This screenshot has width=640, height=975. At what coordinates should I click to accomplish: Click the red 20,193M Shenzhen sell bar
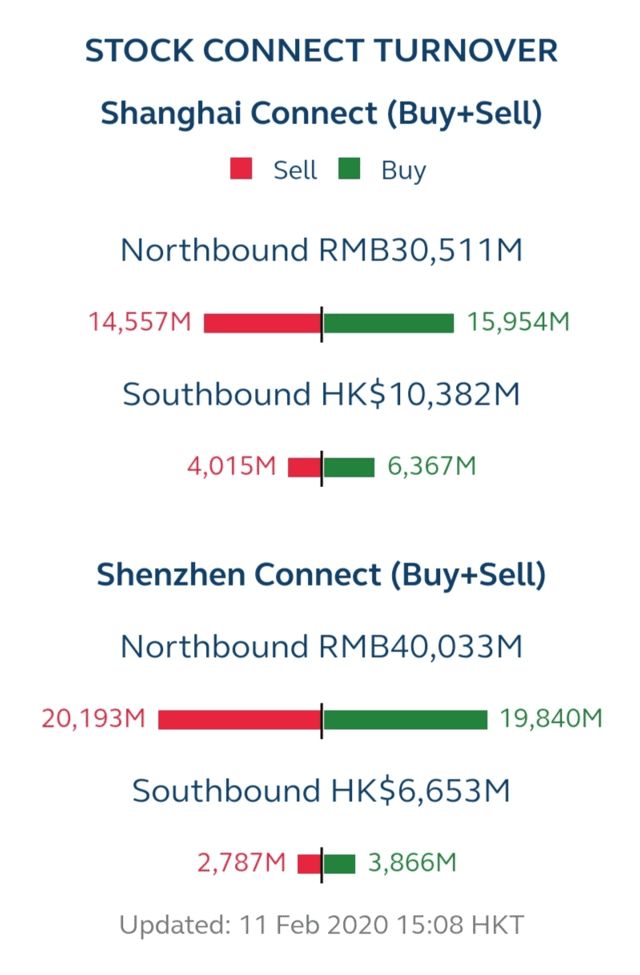(x=239, y=720)
